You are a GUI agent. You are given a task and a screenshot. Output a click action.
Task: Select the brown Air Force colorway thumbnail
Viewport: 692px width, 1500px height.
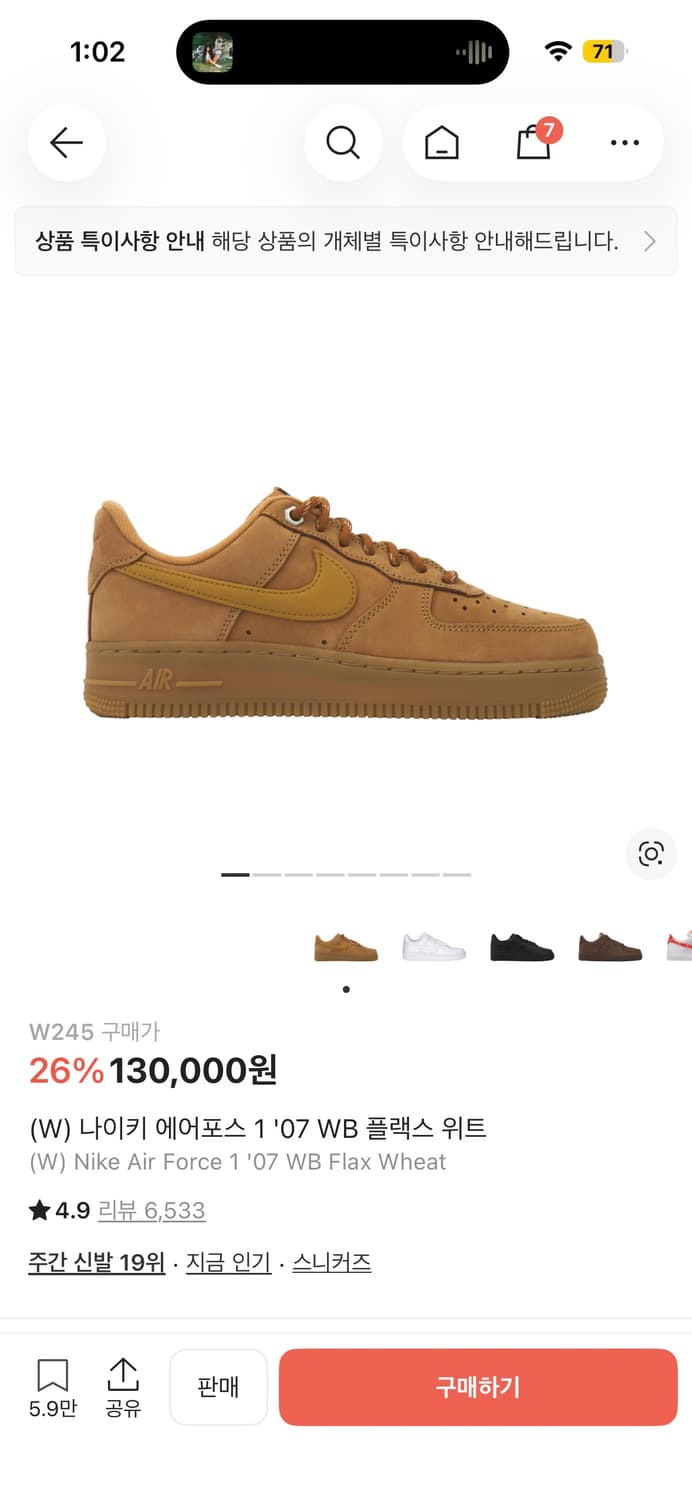[610, 946]
